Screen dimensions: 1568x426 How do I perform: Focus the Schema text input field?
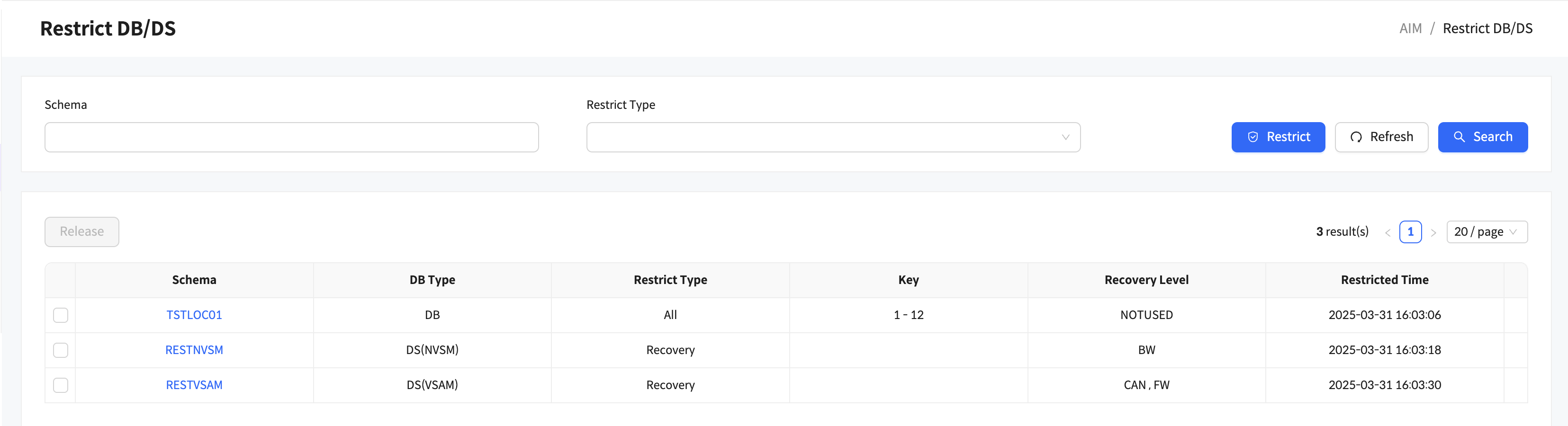(x=291, y=138)
